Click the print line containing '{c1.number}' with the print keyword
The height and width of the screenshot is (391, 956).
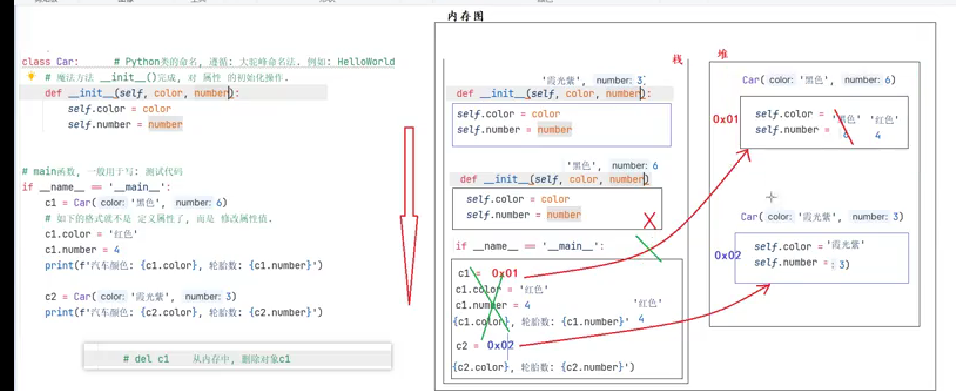point(184,265)
